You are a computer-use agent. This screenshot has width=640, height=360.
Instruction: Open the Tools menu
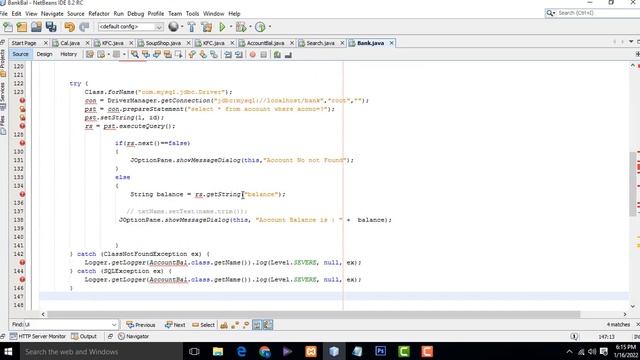pos(192,13)
